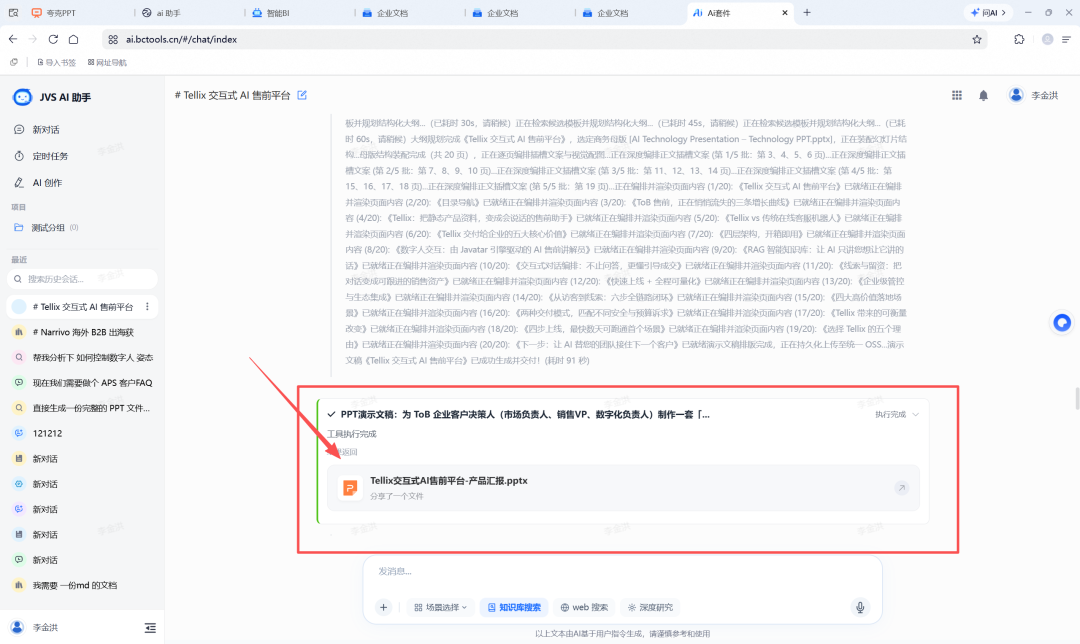The width and height of the screenshot is (1080, 644).
Task: Toggle web 搜索 option
Action: pyautogui.click(x=584, y=607)
